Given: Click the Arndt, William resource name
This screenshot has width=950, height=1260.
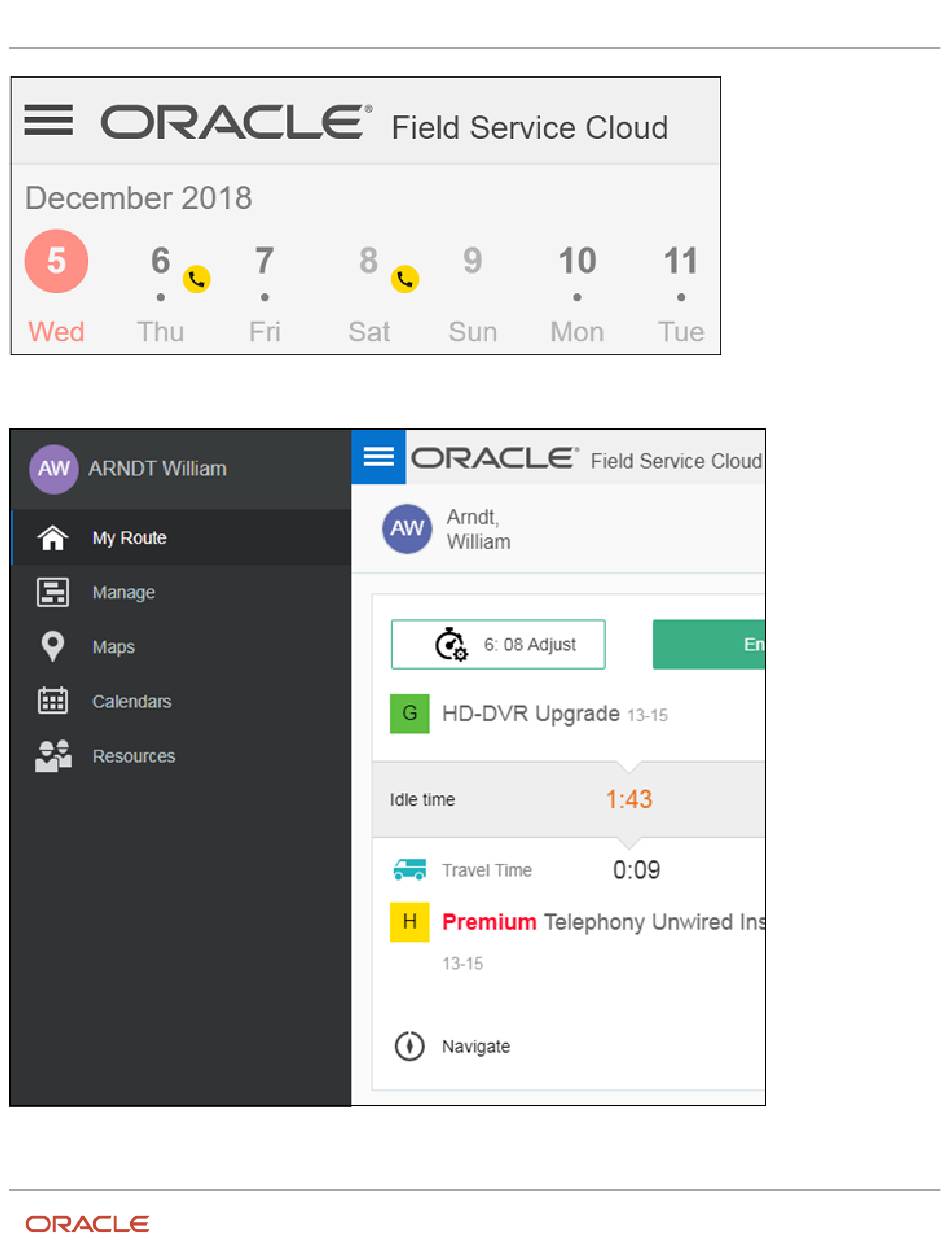Looking at the screenshot, I should pos(479,531).
